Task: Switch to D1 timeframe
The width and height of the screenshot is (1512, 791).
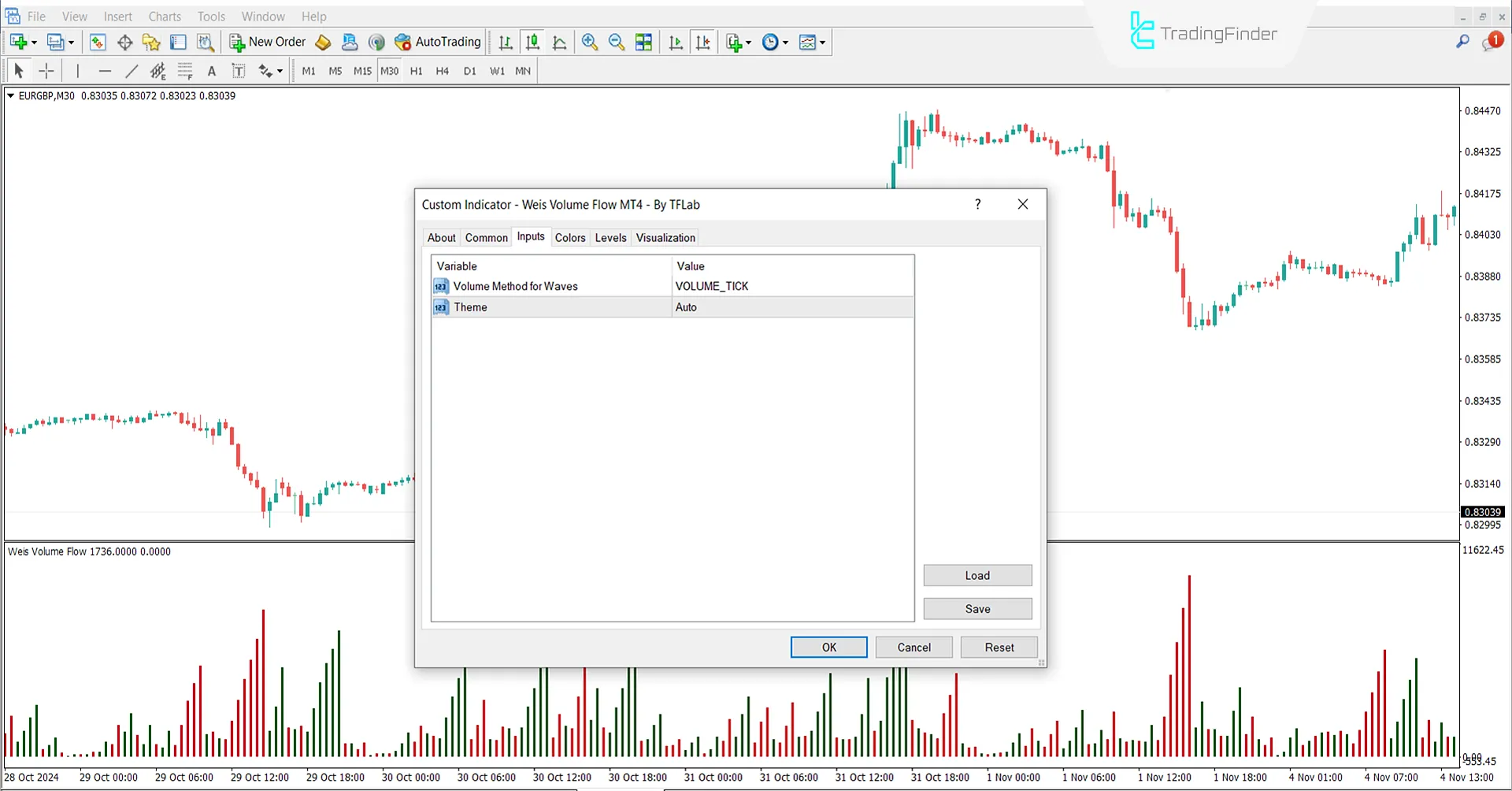Action: 470,71
